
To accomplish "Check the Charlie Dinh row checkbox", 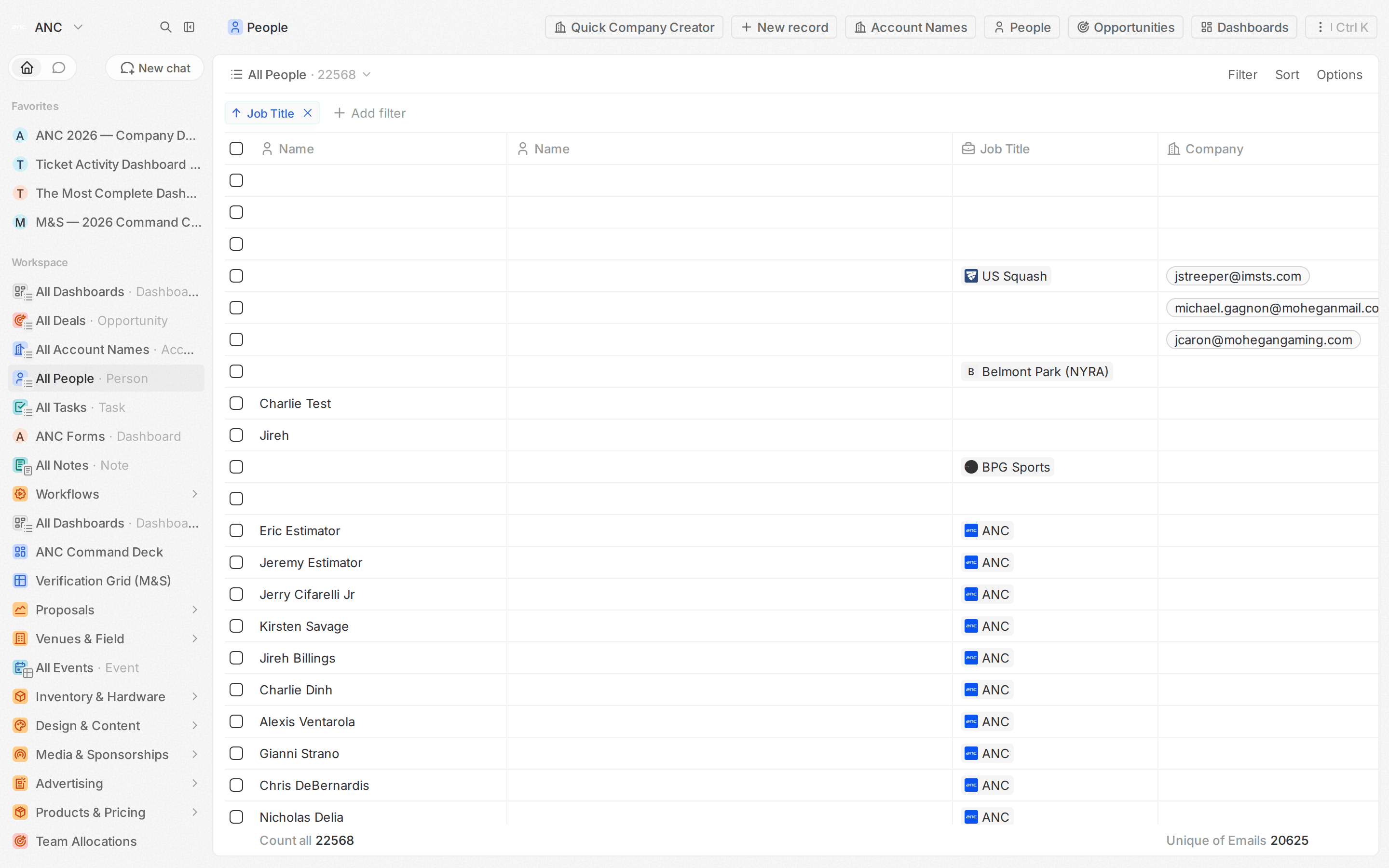I will click(x=236, y=690).
